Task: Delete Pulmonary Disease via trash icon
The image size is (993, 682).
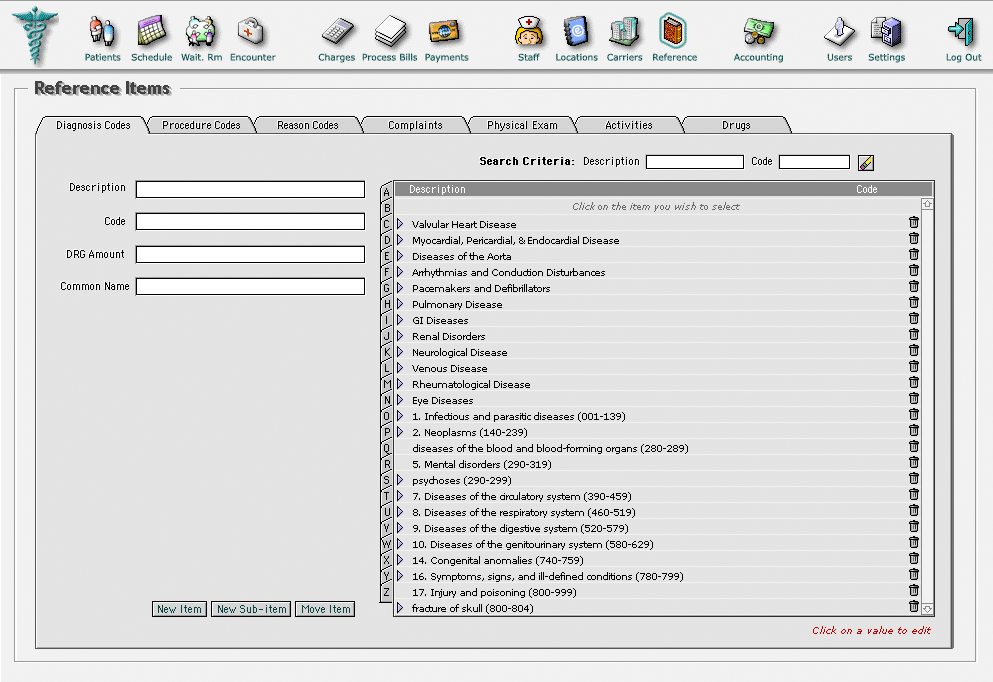Action: point(914,302)
